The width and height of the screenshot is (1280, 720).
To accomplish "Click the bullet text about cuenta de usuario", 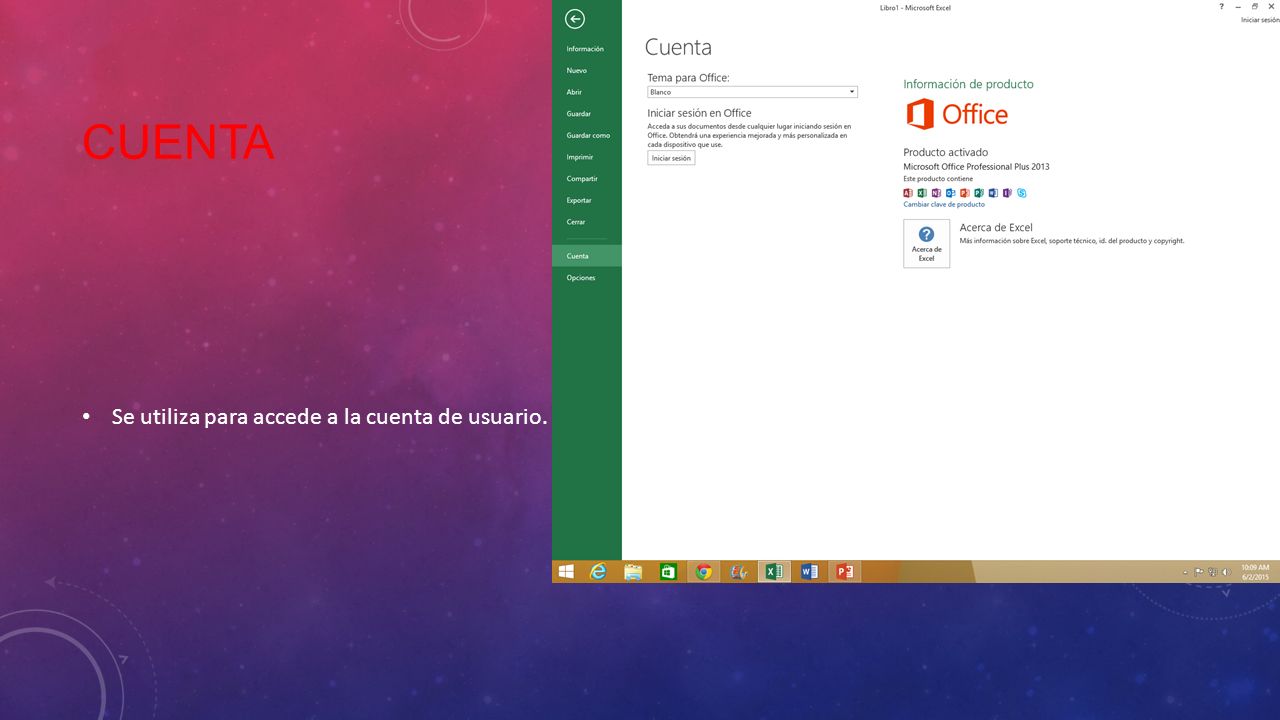I will (330, 417).
